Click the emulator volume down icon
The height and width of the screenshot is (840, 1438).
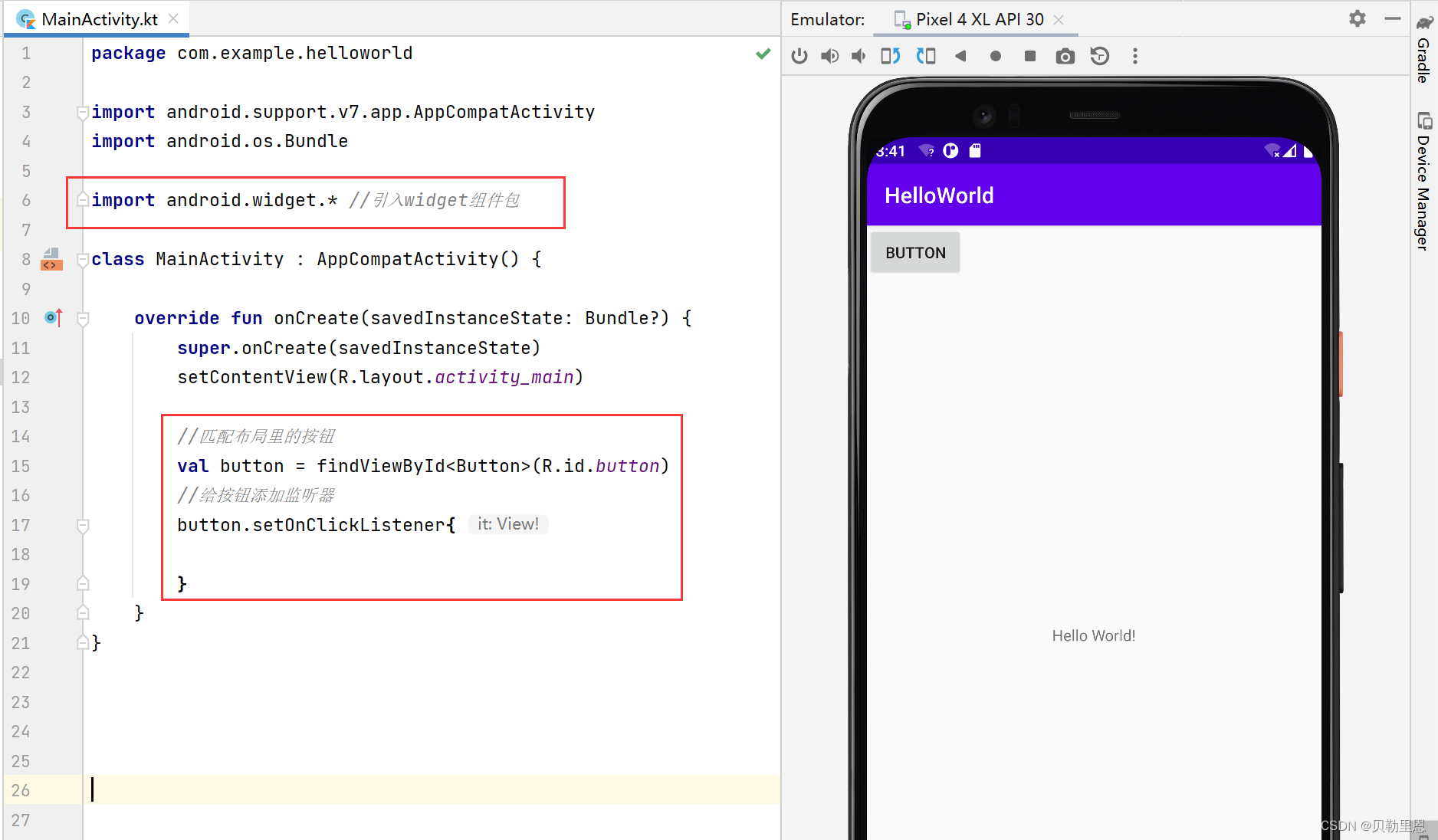point(859,56)
